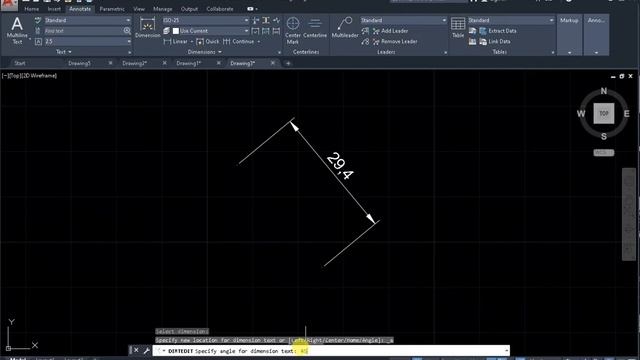Viewport: 640px width, 360px height.
Task: Click the Extract Data tool
Action: (498, 31)
